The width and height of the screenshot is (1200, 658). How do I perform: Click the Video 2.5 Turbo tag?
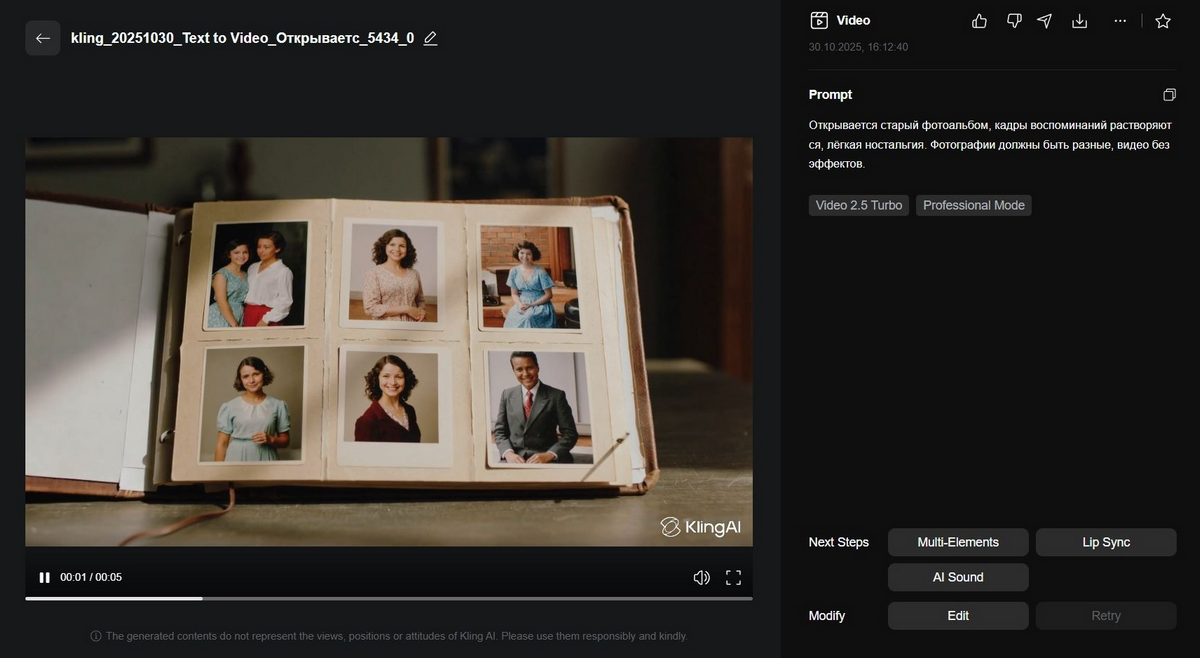click(x=859, y=205)
